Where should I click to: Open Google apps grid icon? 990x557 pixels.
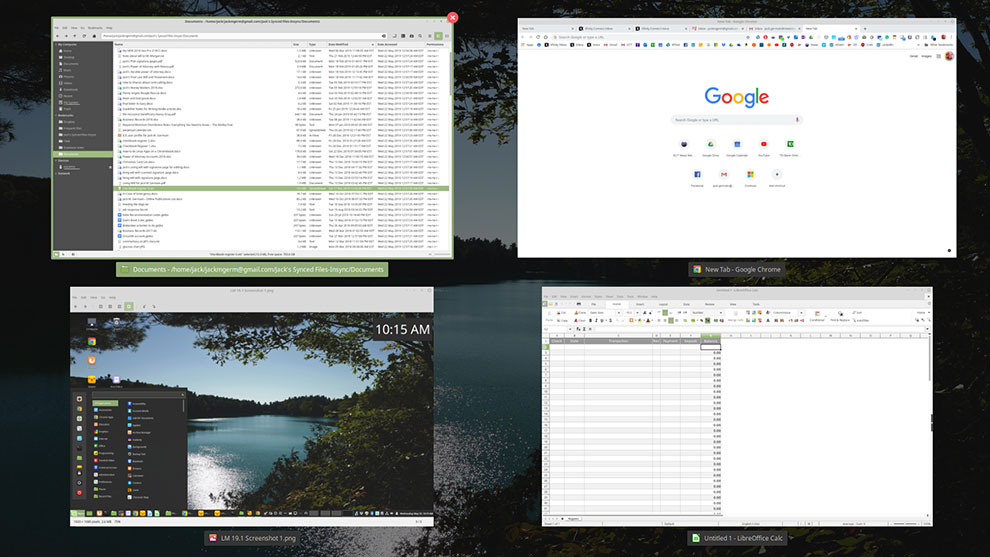939,56
